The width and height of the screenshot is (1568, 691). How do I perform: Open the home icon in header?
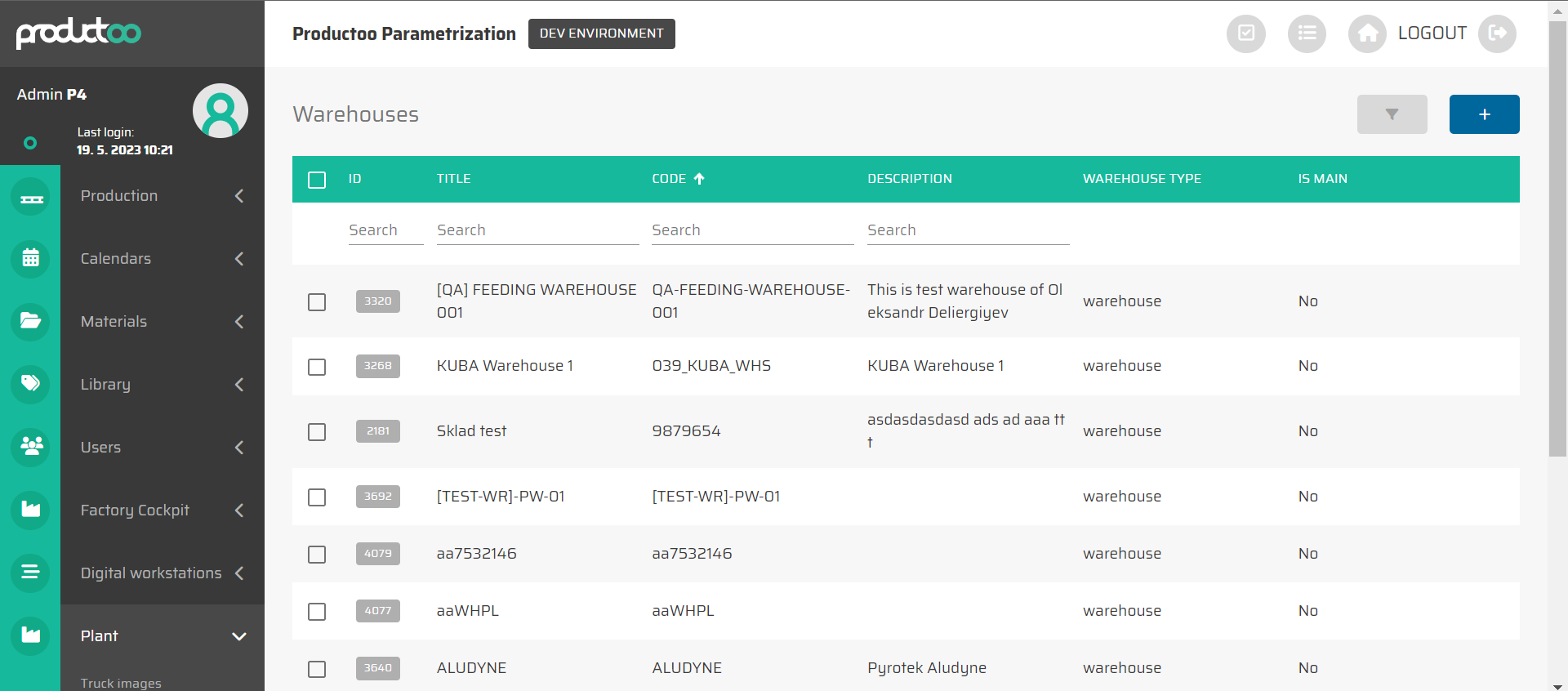coord(1367,33)
